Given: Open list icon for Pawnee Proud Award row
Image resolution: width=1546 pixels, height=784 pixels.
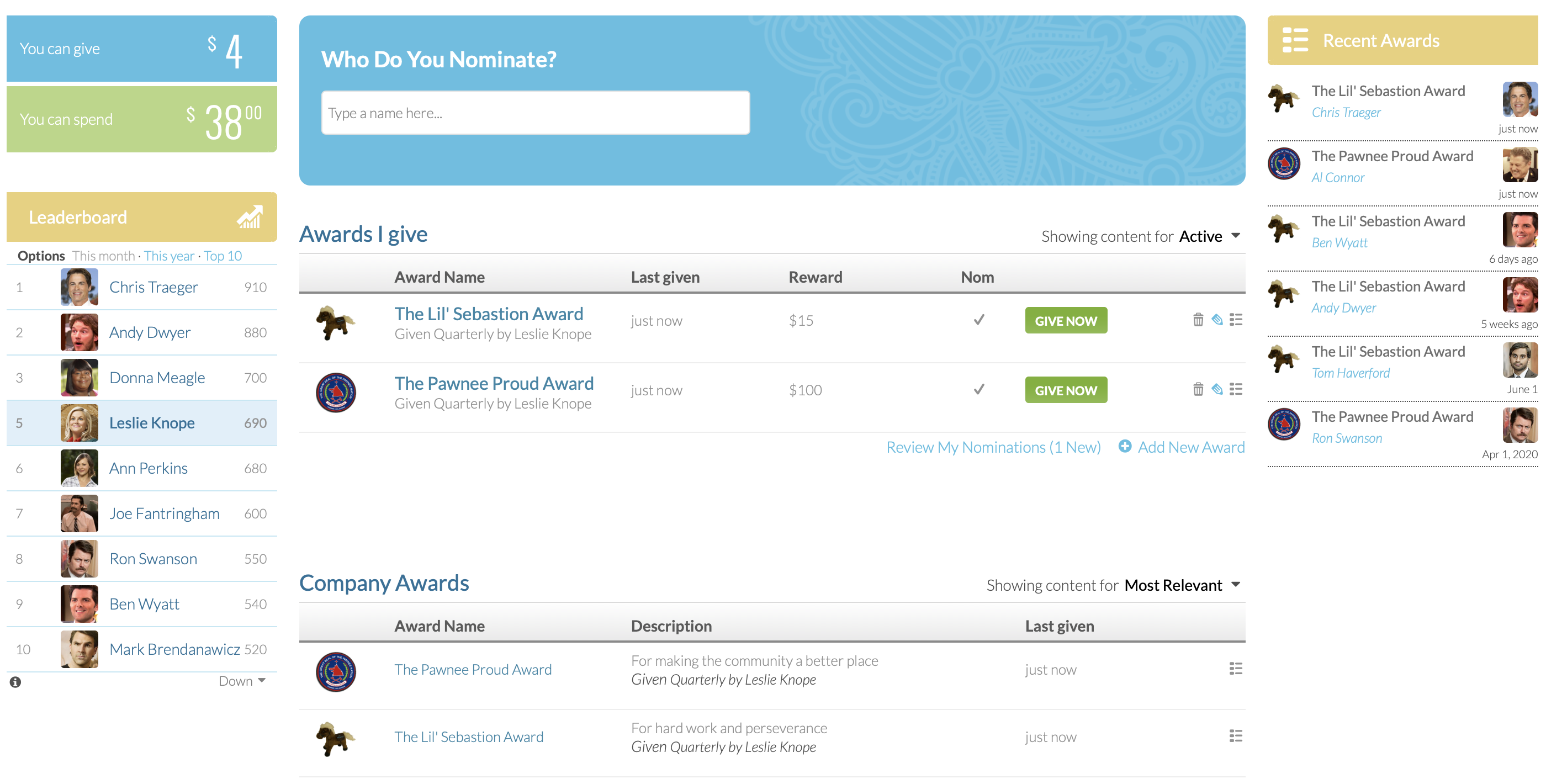Looking at the screenshot, I should (x=1236, y=390).
